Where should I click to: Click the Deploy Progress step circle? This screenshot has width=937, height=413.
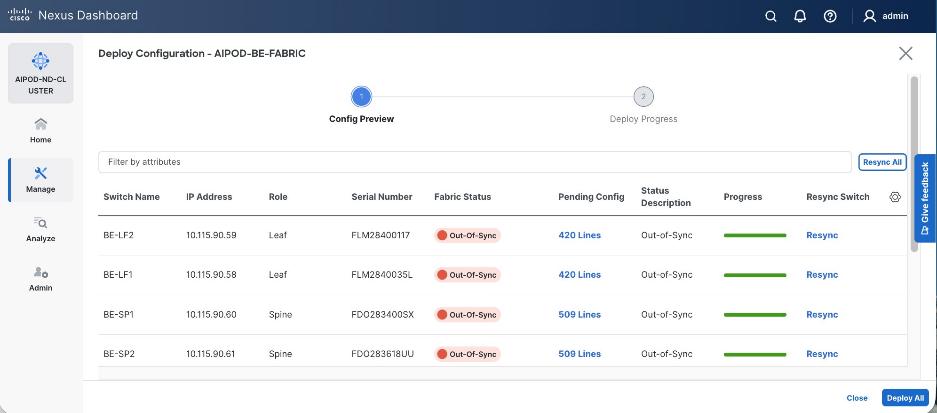[x=643, y=97]
